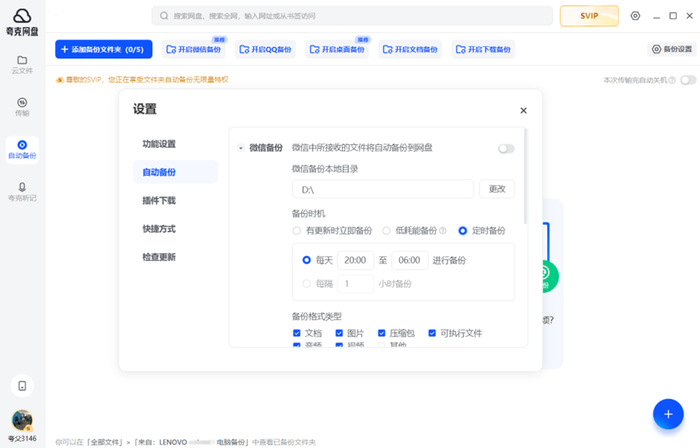Click the D:\ backup directory field
Viewport: 700px width, 448px height.
[383, 189]
